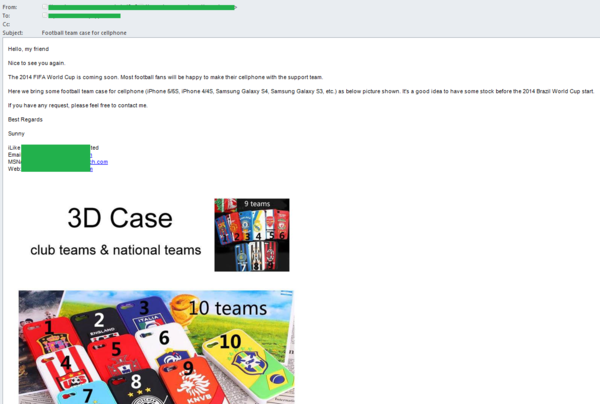Image resolution: width=600 pixels, height=404 pixels.
Task: Click the 'Best Regards' sign-off
Action: 25,119
